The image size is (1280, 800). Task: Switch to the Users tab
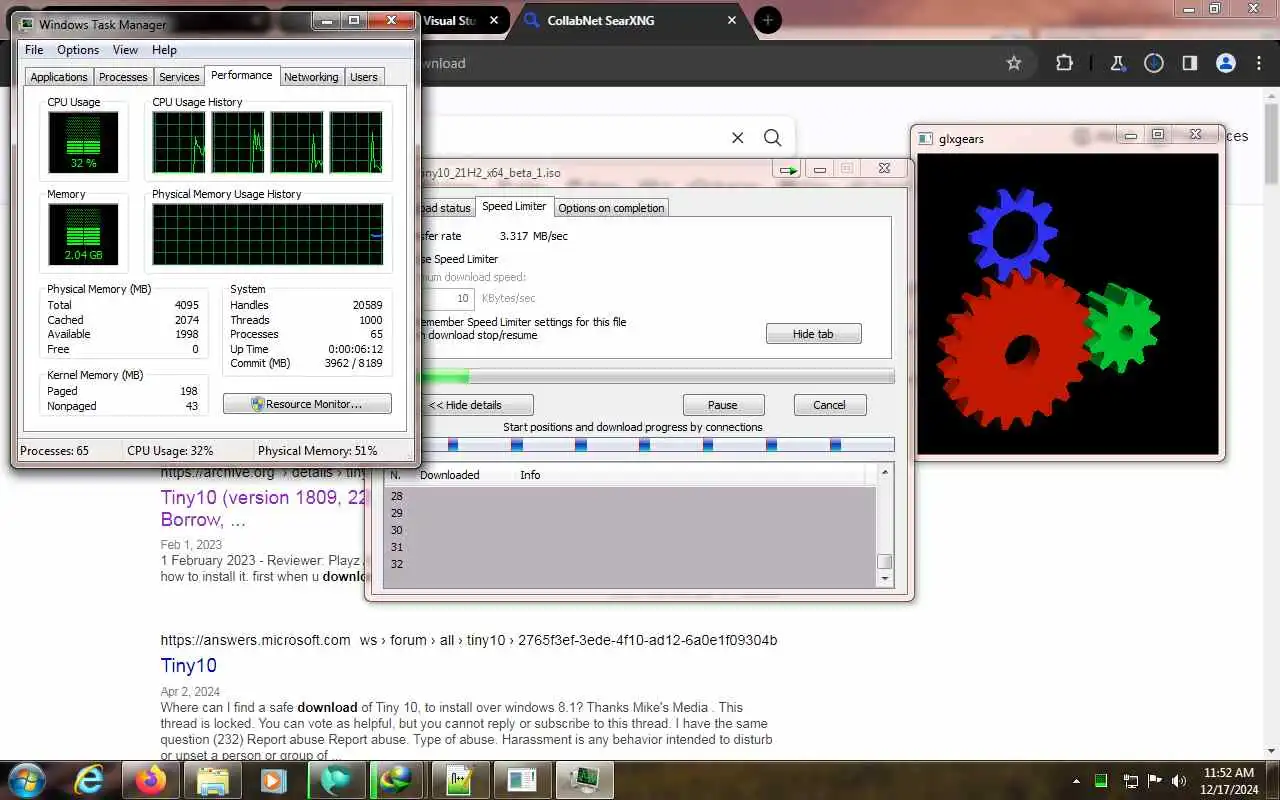tap(364, 77)
